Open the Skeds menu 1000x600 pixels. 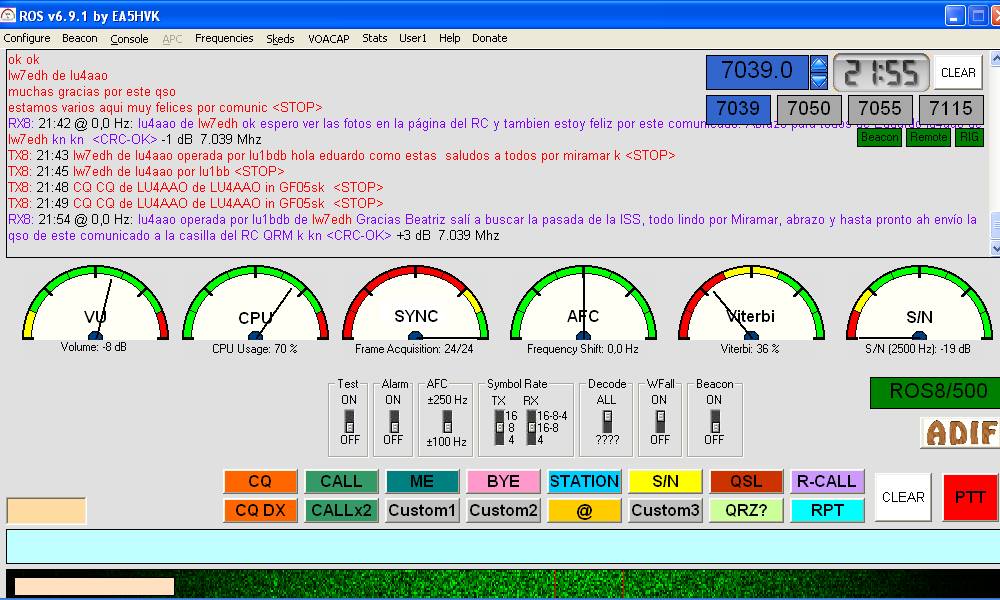pyautogui.click(x=280, y=38)
